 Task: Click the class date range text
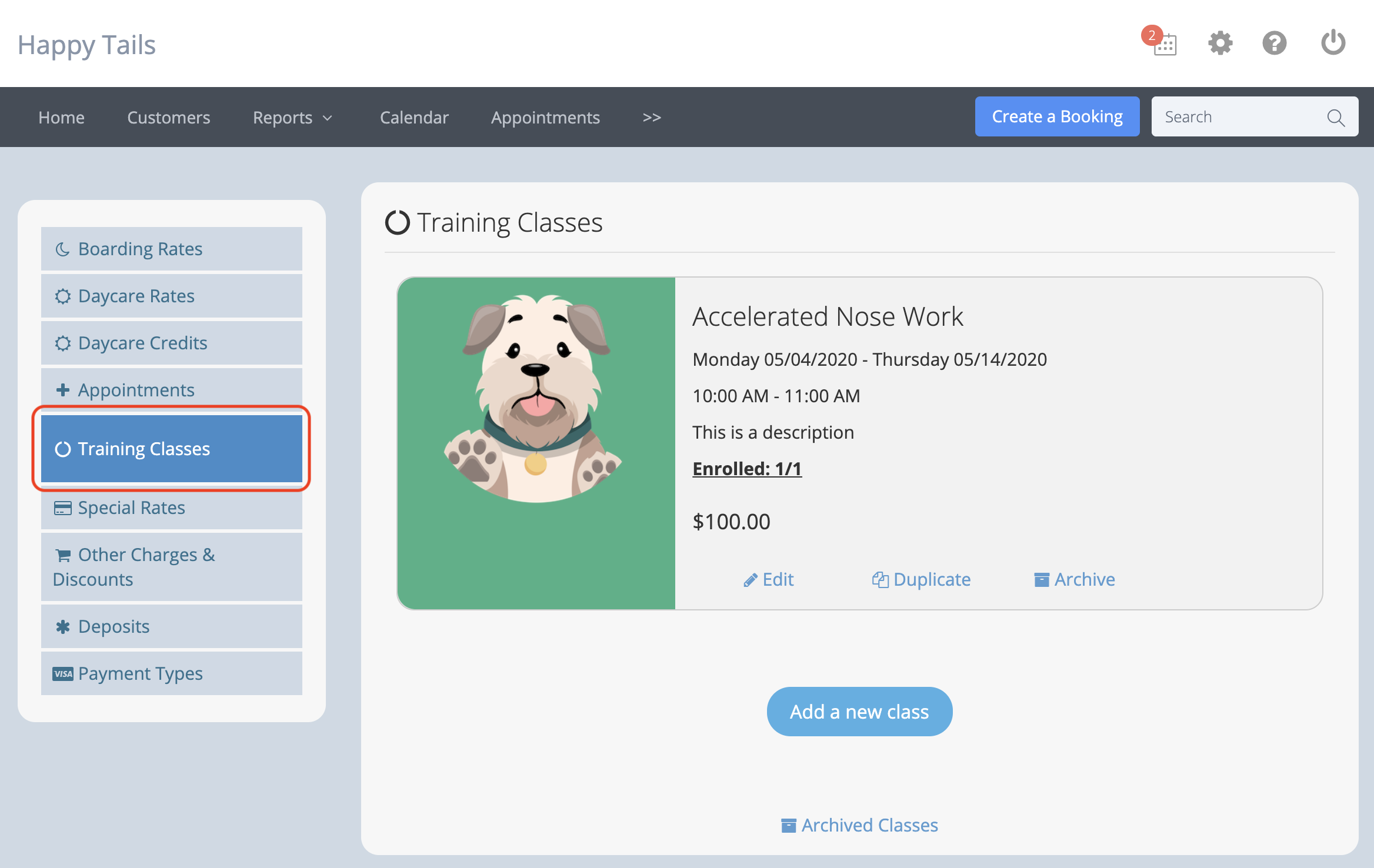pos(869,359)
